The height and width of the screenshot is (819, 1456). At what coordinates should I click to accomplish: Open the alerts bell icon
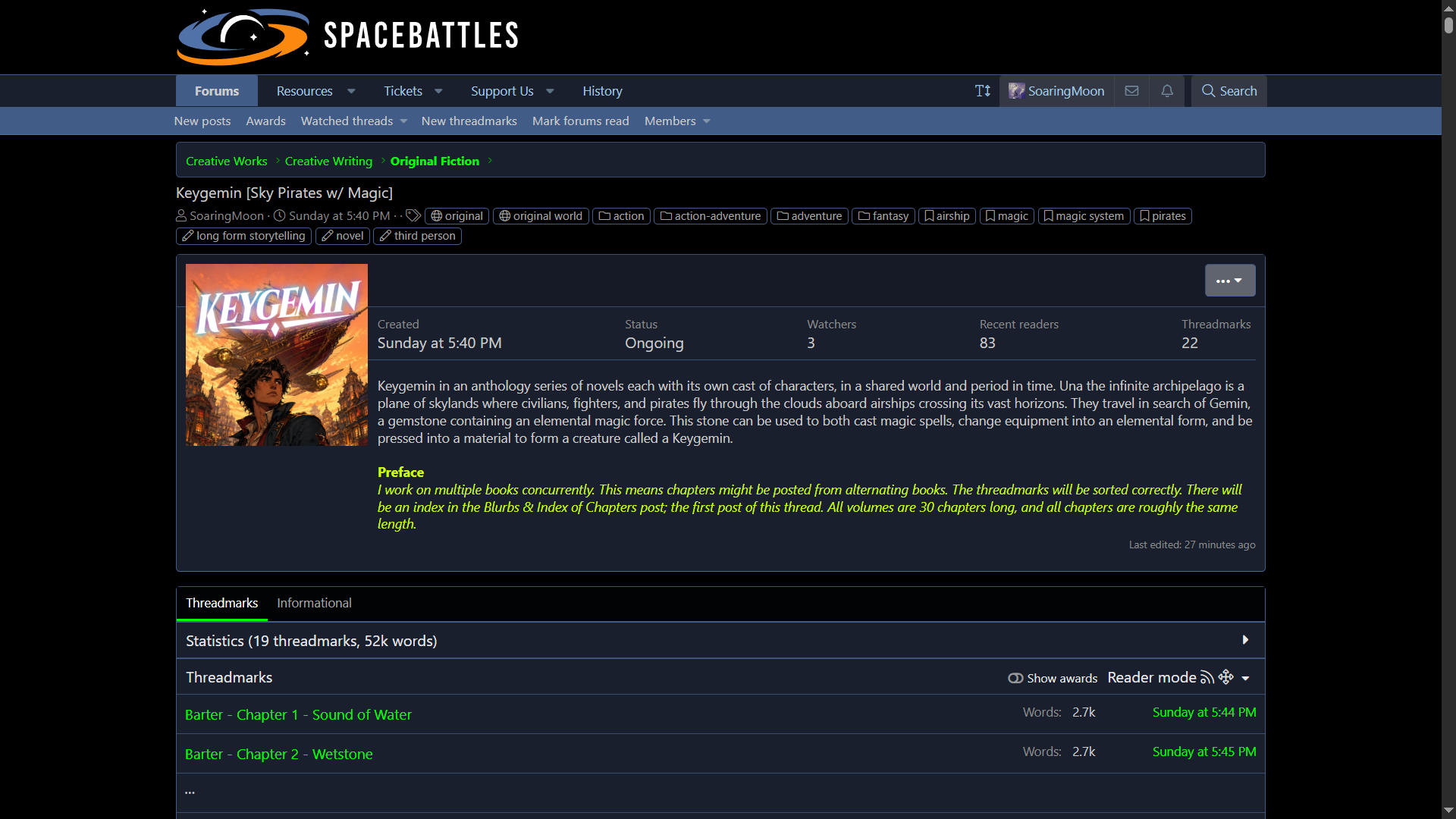point(1167,91)
